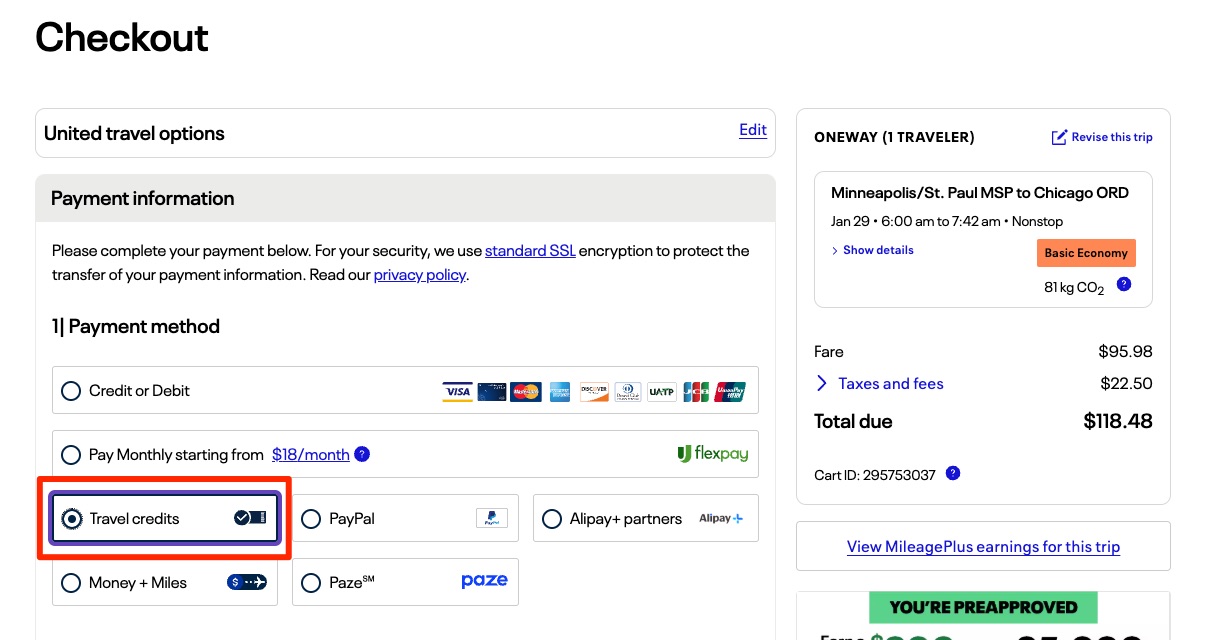Viewport: 1216px width, 640px height.
Task: Open the standard SSL link
Action: tap(530, 251)
